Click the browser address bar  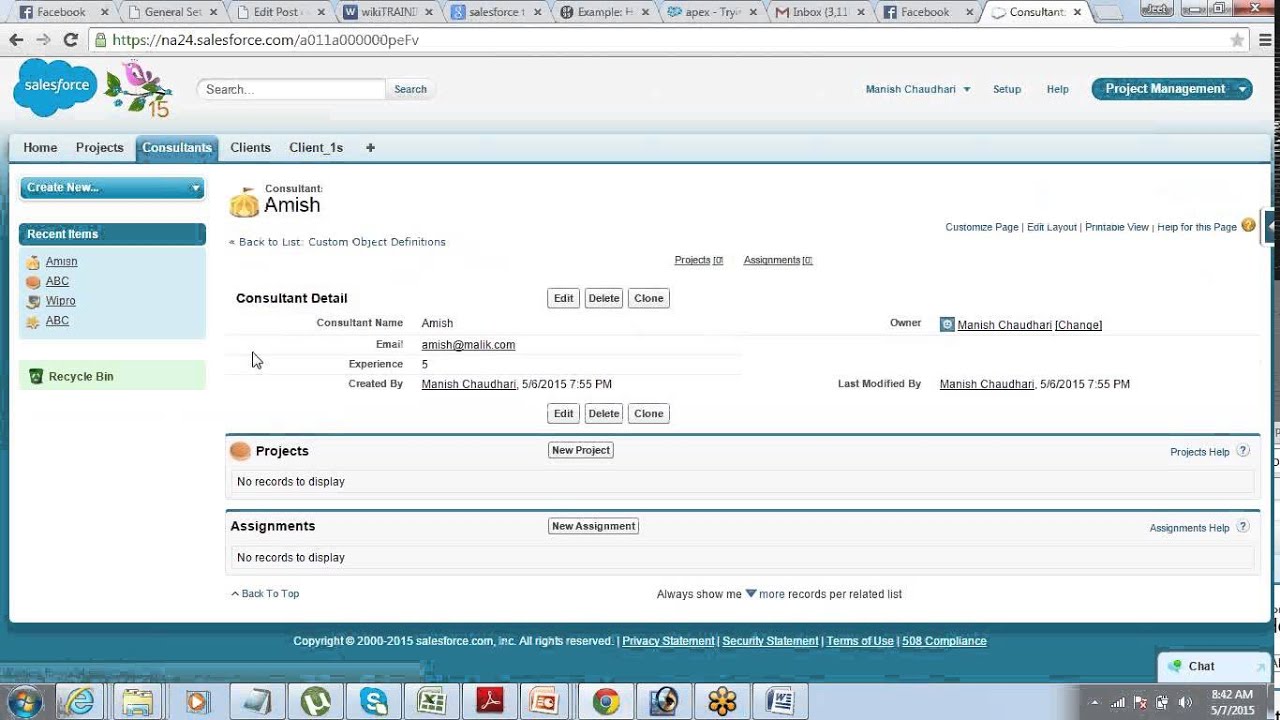(660, 40)
